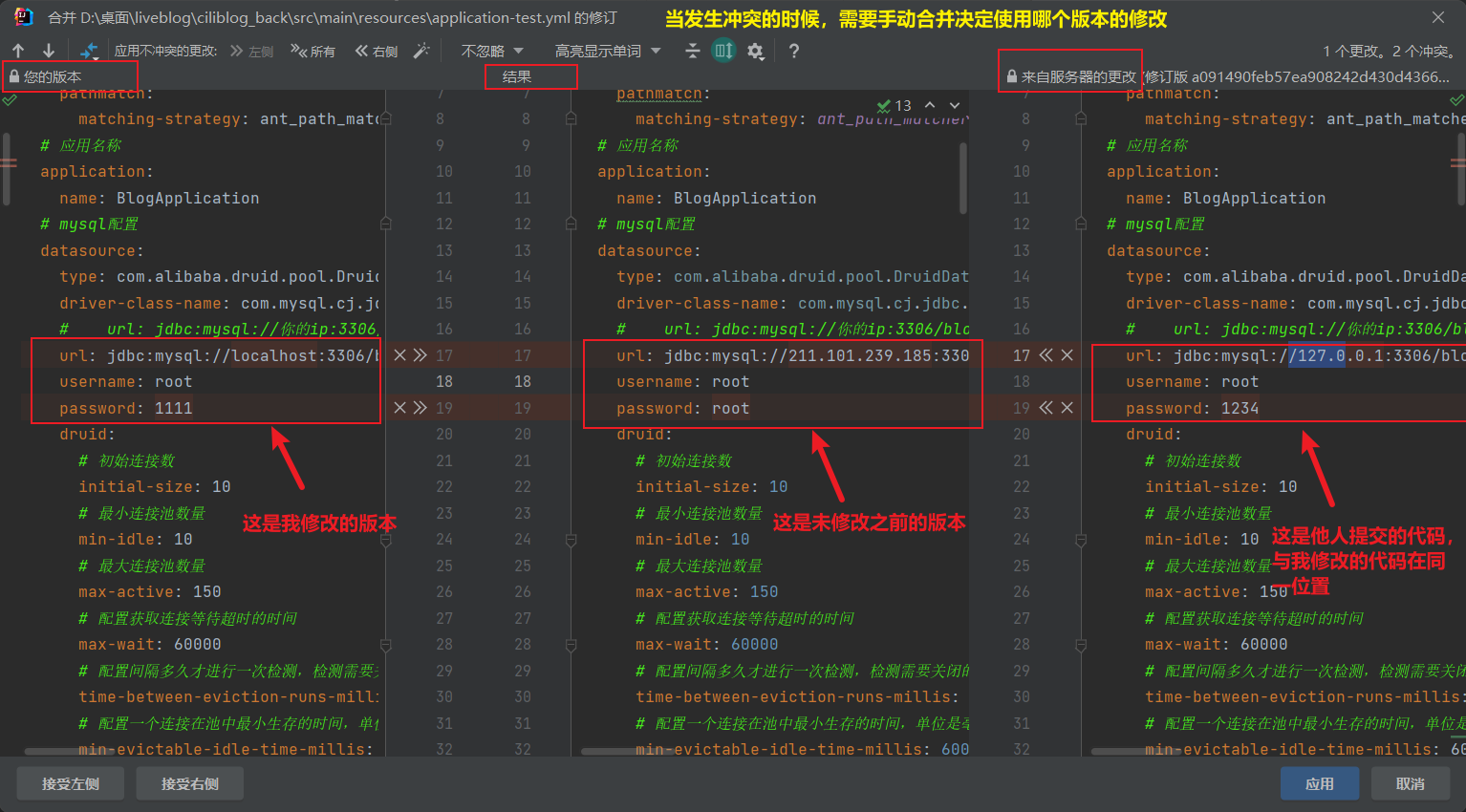Screen dimensions: 1466x812
Task: Go to the previous highlighted problem arrow
Action: pyautogui.click(x=930, y=105)
